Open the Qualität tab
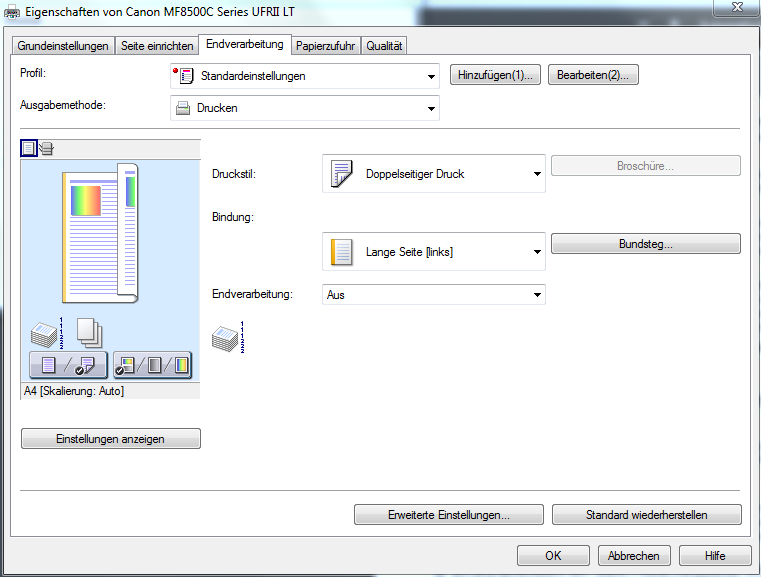 tap(384, 46)
